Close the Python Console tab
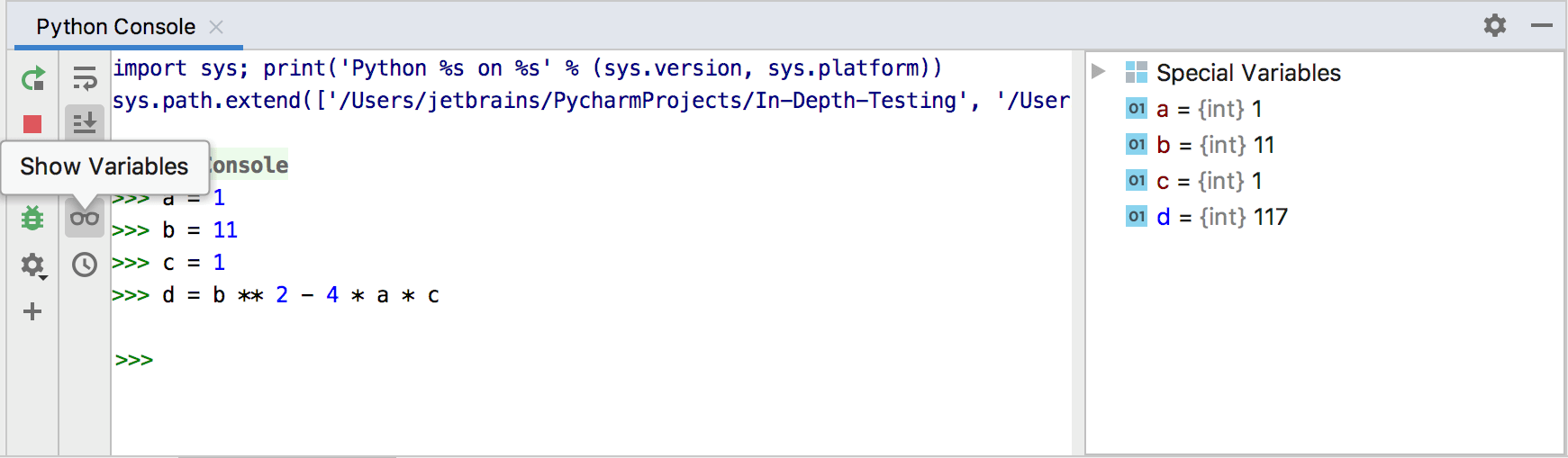1568x458 pixels. [x=216, y=27]
